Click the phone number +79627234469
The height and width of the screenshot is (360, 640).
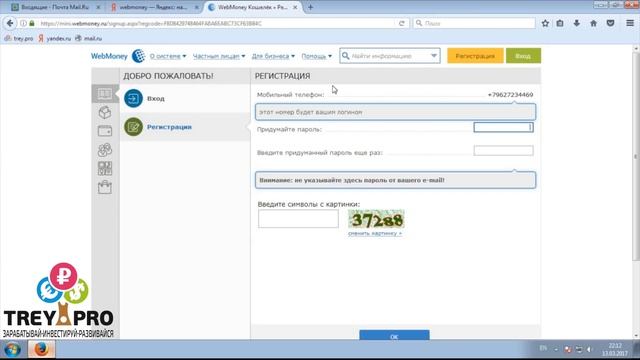click(510, 95)
